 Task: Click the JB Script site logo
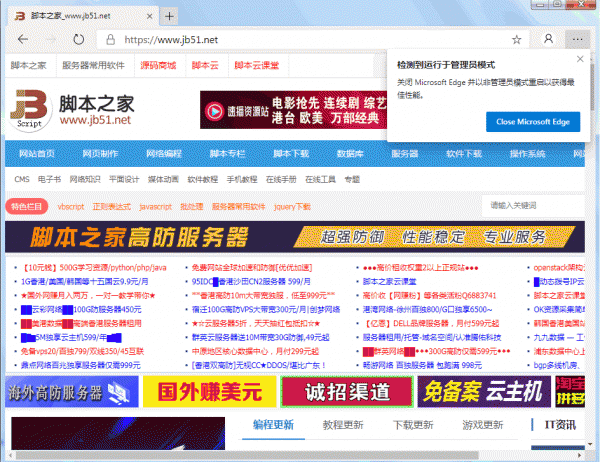point(30,110)
